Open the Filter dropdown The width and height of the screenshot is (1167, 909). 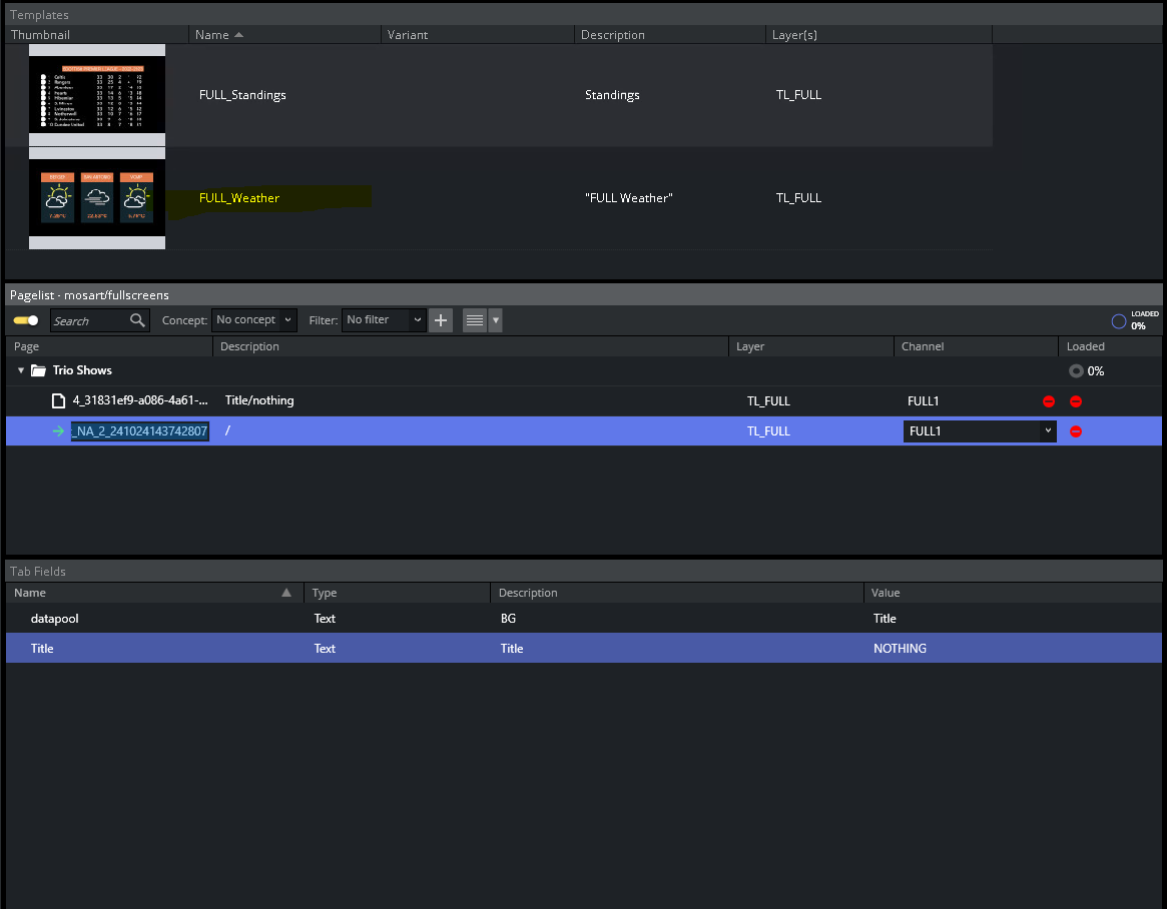pos(384,320)
